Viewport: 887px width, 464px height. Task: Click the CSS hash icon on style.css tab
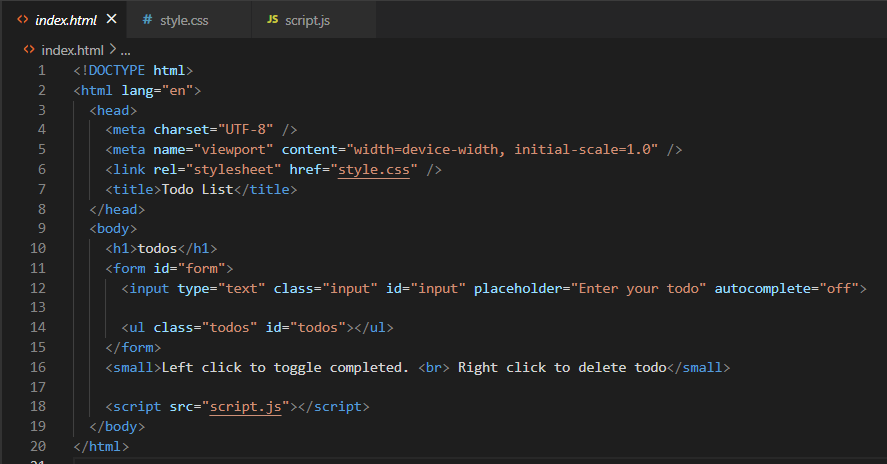coord(147,20)
